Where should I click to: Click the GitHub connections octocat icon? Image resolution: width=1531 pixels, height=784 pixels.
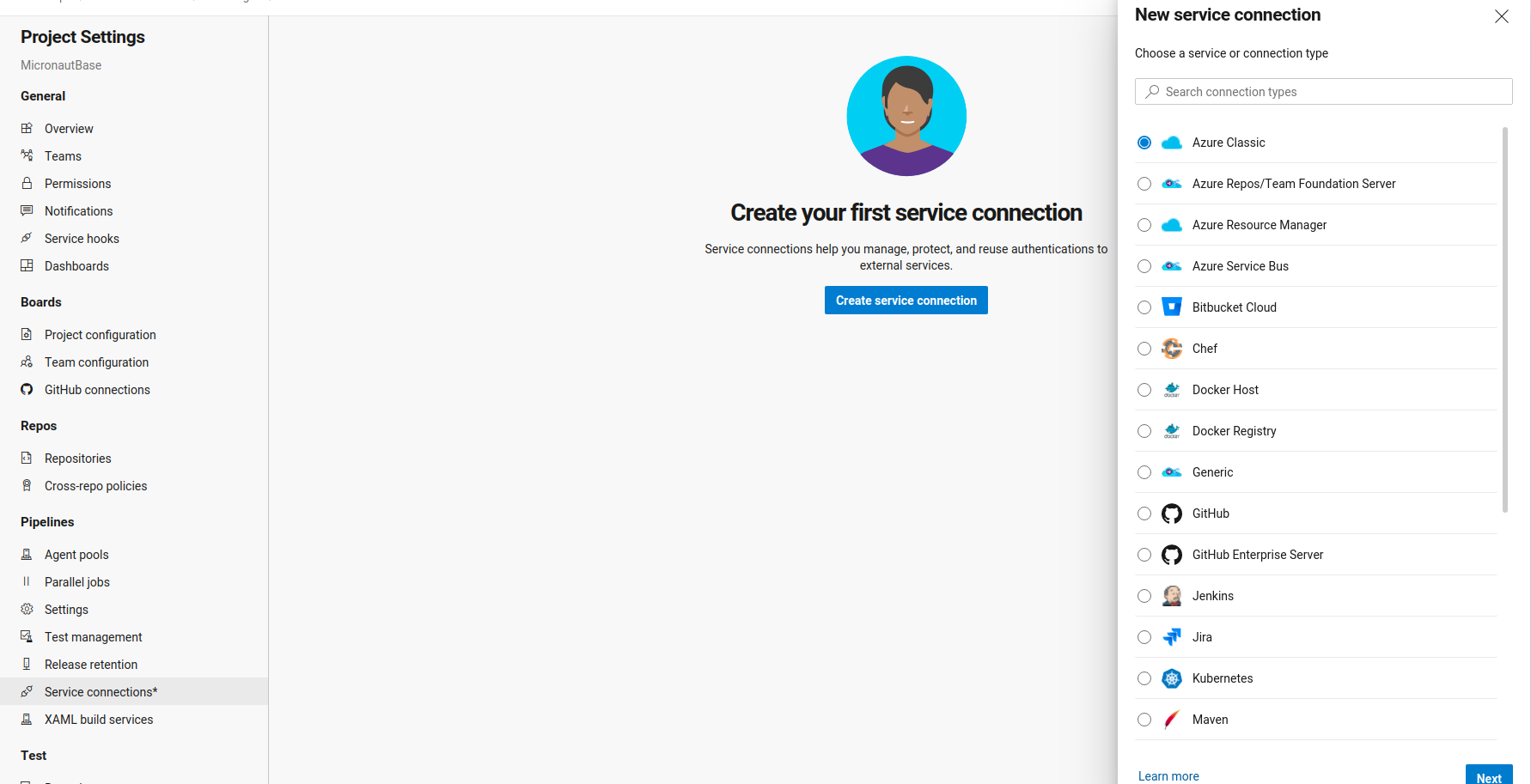tap(27, 389)
